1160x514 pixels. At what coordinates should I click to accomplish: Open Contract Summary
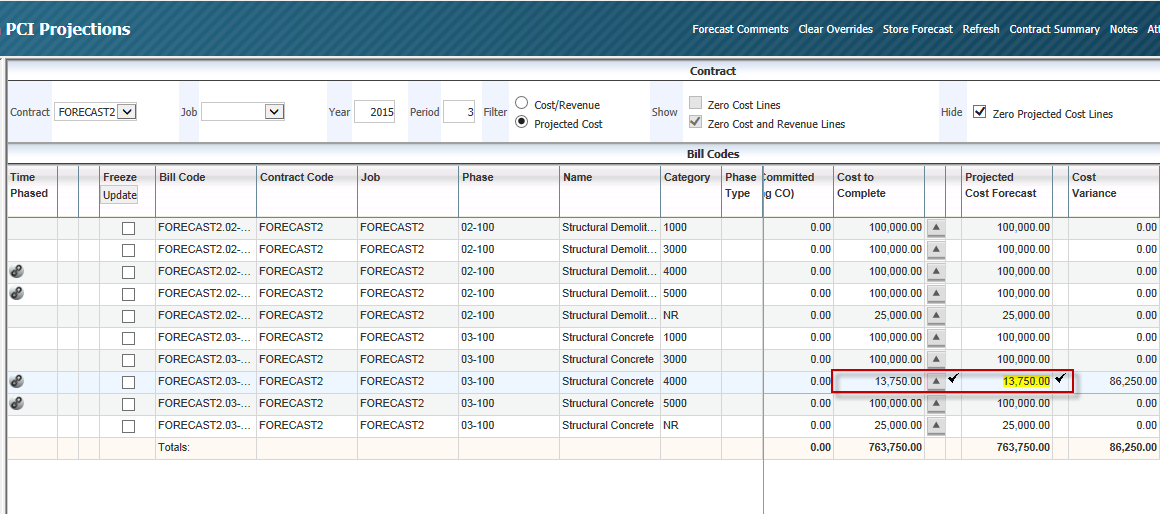pyautogui.click(x=1054, y=30)
